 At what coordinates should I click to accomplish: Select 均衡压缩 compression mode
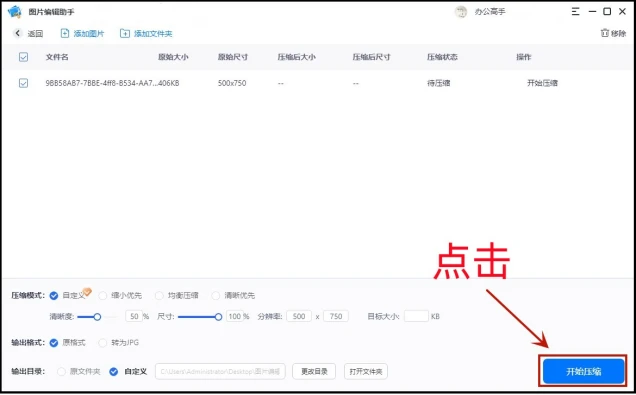[159, 296]
